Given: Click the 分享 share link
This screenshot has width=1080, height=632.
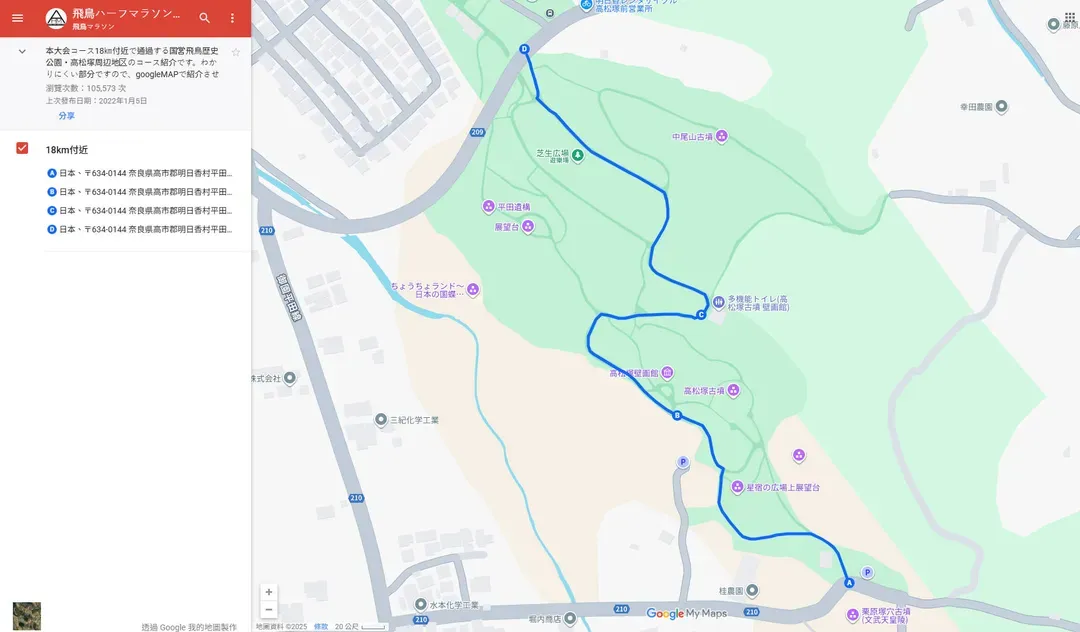Looking at the screenshot, I should [x=67, y=116].
